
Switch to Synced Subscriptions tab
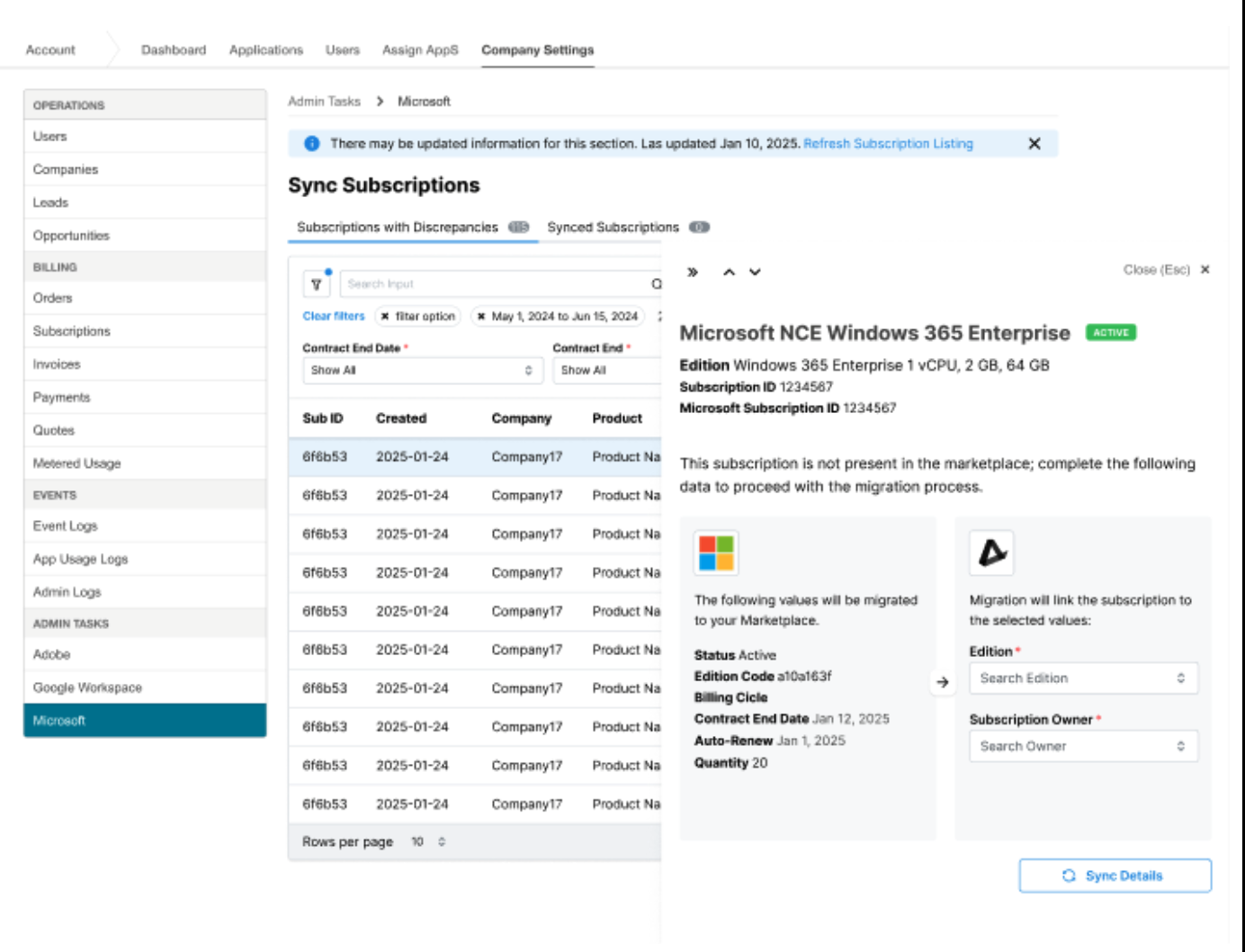point(614,228)
